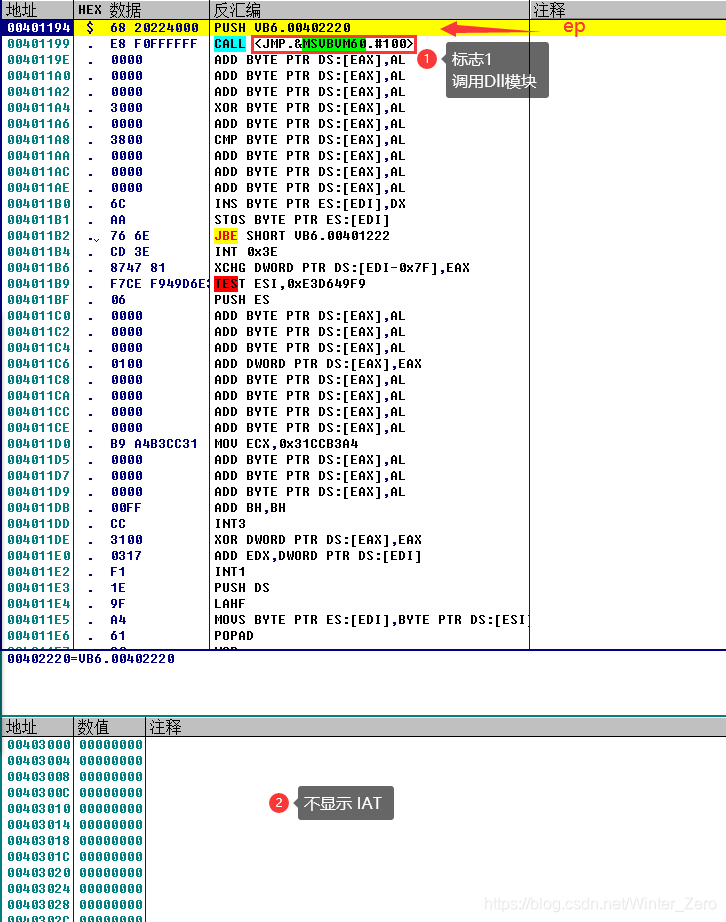Select dump address 00403028
Image resolution: width=726 pixels, height=922 pixels.
pos(39,904)
